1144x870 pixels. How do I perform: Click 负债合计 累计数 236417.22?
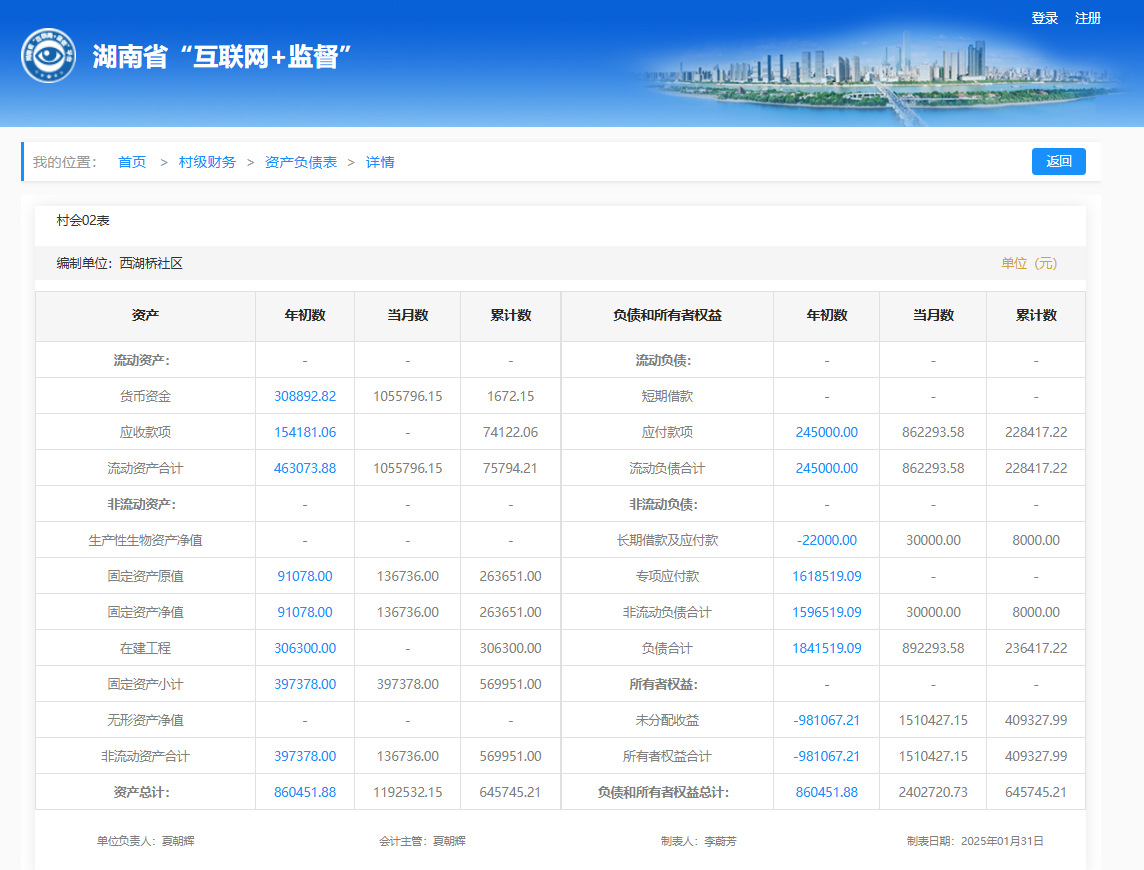pyautogui.click(x=1036, y=648)
